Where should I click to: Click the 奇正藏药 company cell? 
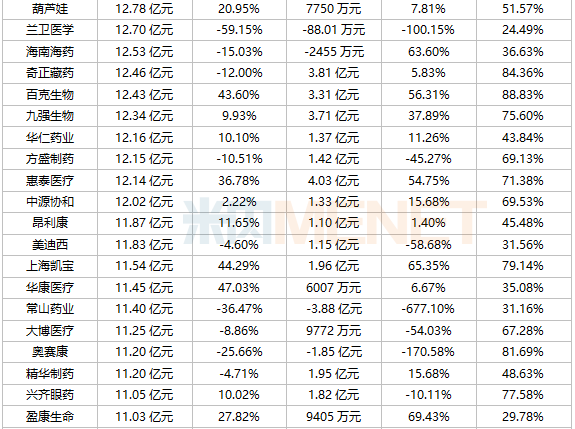point(50,73)
